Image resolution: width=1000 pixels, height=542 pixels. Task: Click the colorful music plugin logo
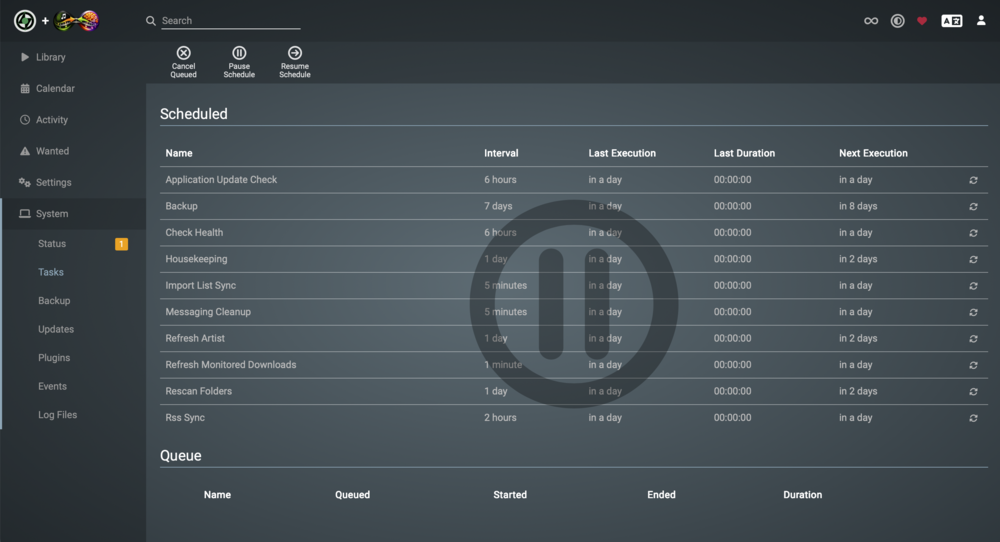77,20
